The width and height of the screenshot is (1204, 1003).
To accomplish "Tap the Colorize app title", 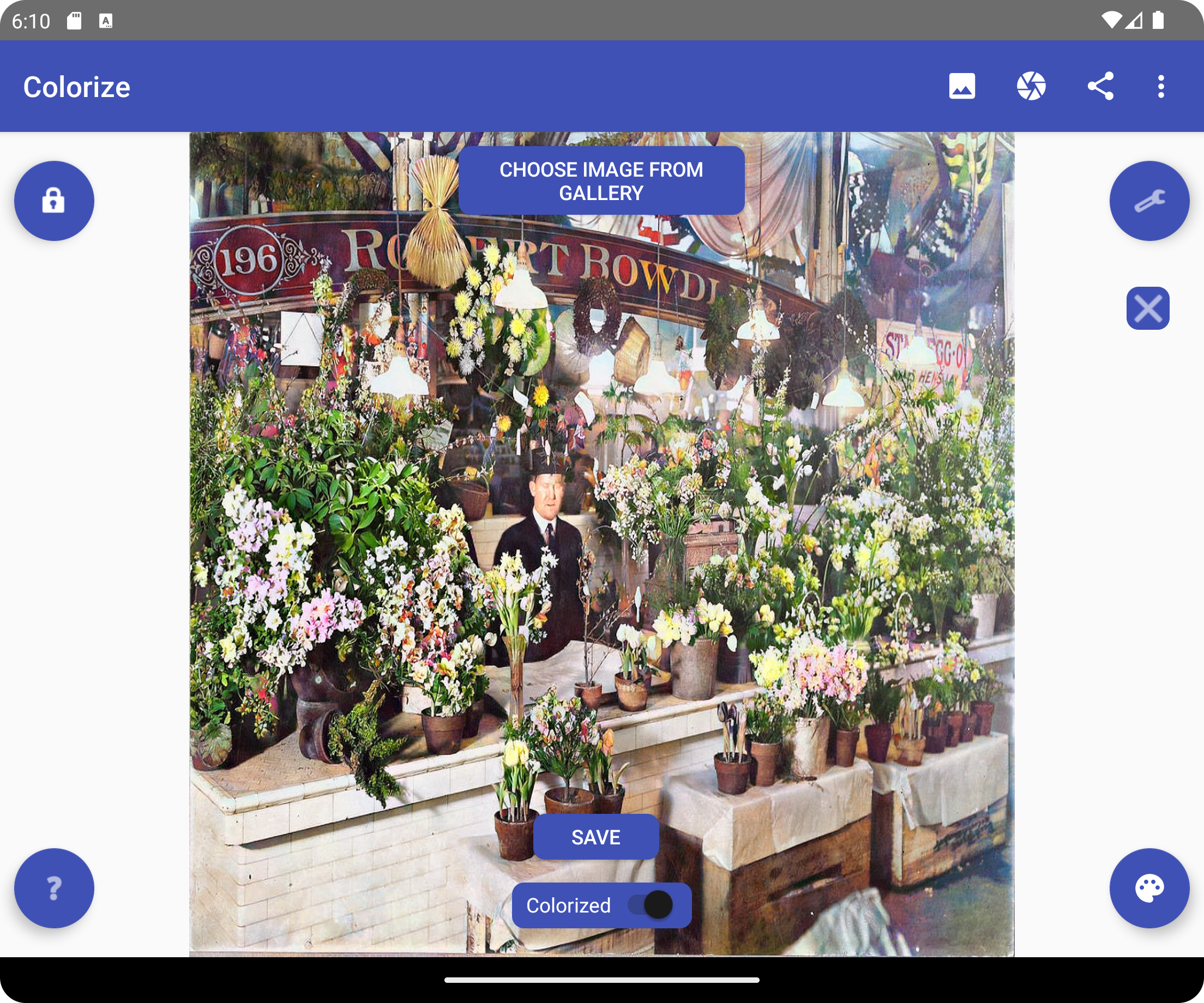I will click(x=77, y=87).
